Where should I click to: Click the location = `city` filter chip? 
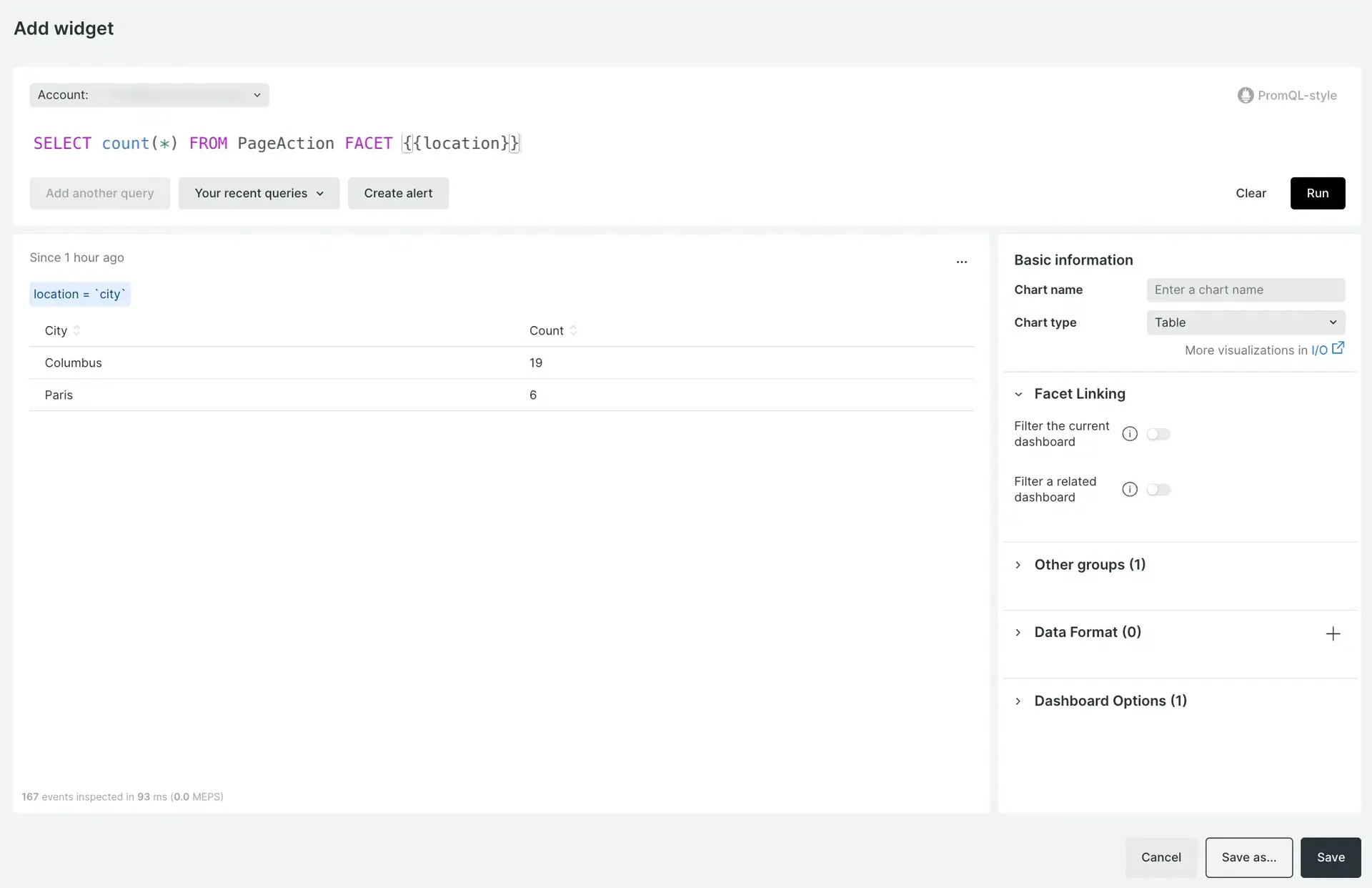tap(79, 294)
